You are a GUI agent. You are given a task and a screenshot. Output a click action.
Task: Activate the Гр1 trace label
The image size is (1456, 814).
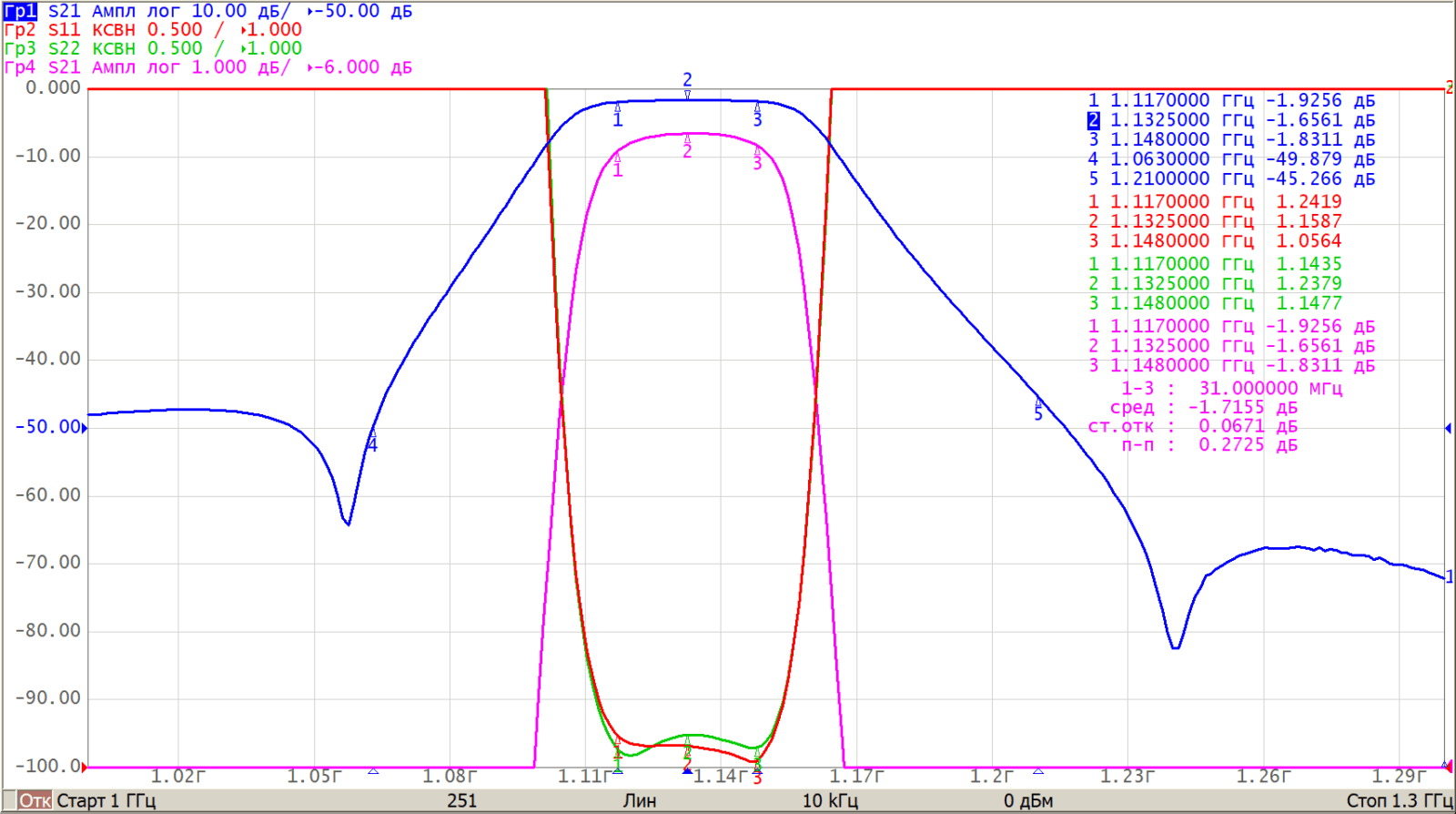pos(20,11)
